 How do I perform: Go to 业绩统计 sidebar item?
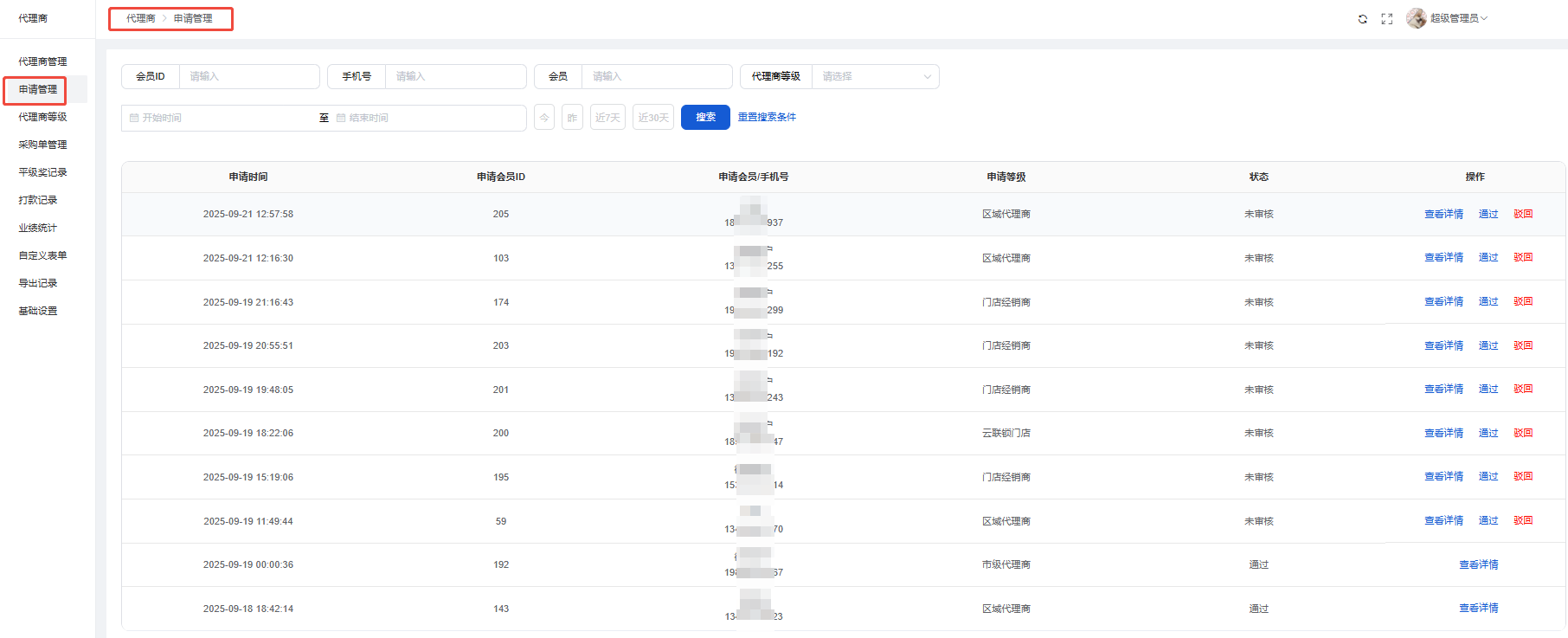click(37, 228)
